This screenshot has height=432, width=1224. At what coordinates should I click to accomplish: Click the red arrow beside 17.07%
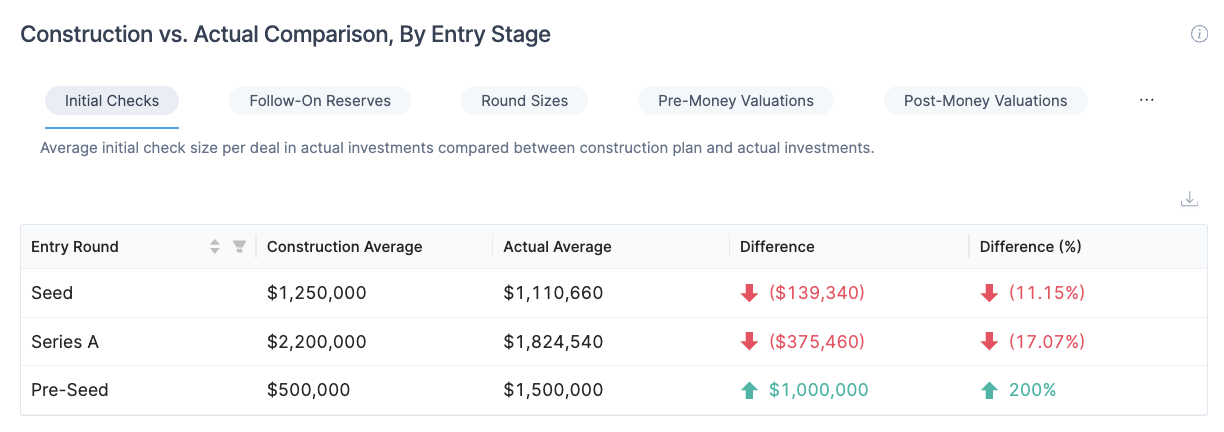click(x=989, y=342)
